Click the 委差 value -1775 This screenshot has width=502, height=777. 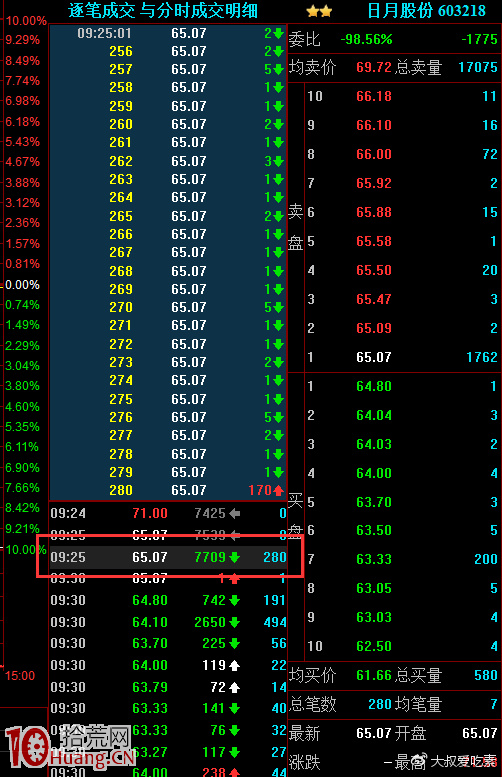[479, 40]
